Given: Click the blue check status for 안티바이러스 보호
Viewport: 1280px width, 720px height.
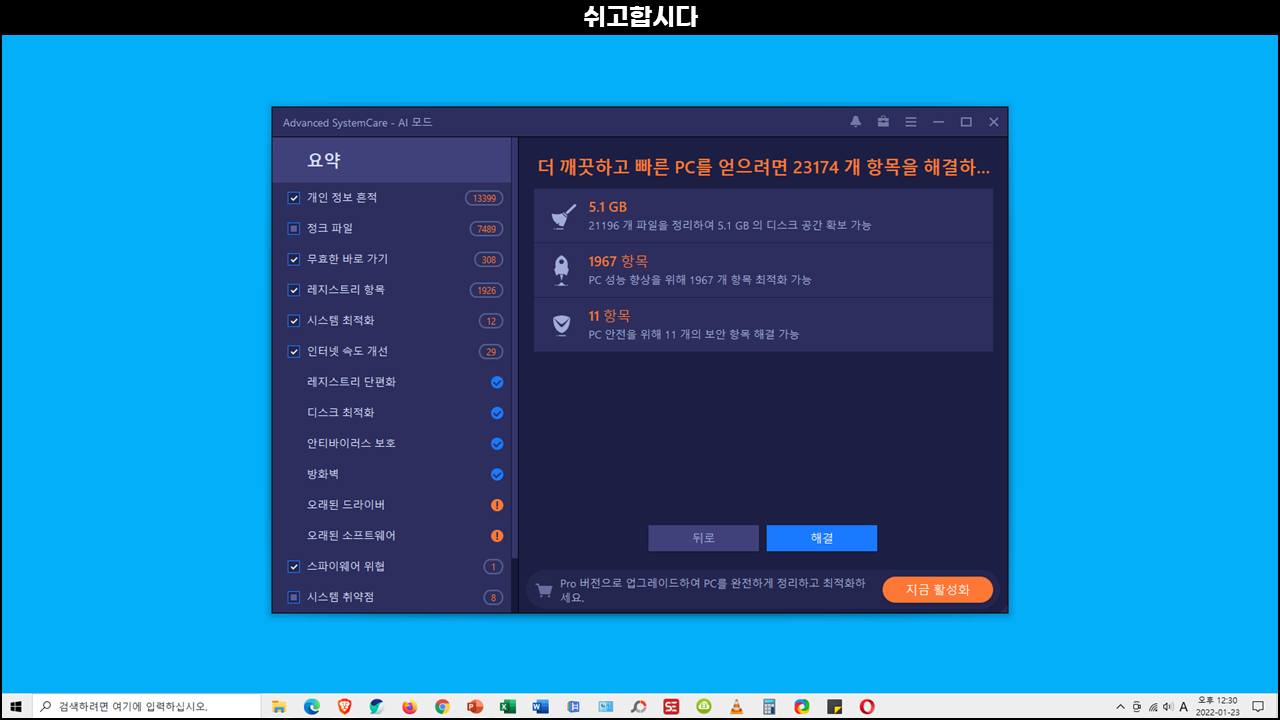Looking at the screenshot, I should pos(497,444).
